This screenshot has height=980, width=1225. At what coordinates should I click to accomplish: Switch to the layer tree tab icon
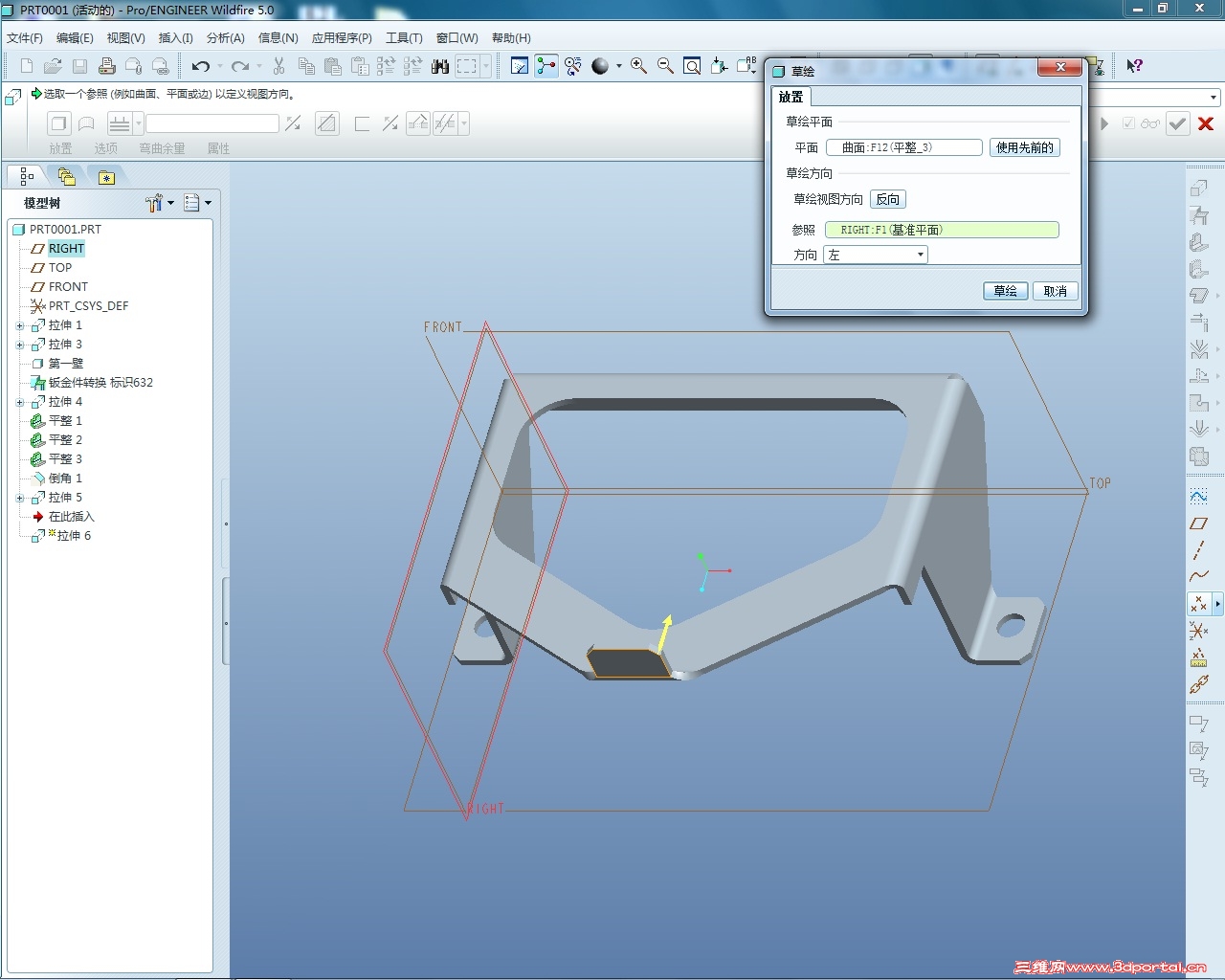[x=66, y=176]
